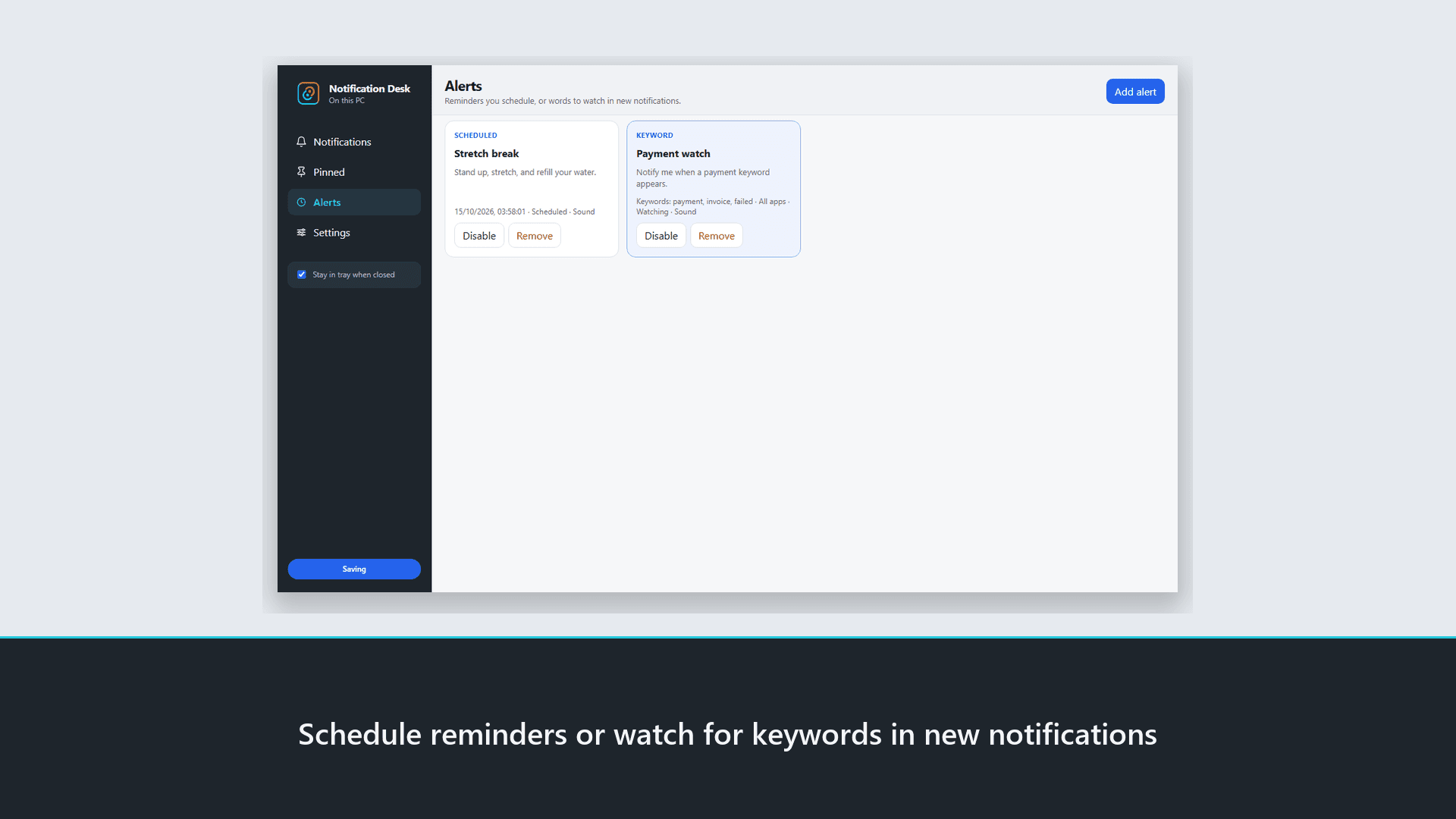Click the Alerts page heading

click(x=463, y=86)
